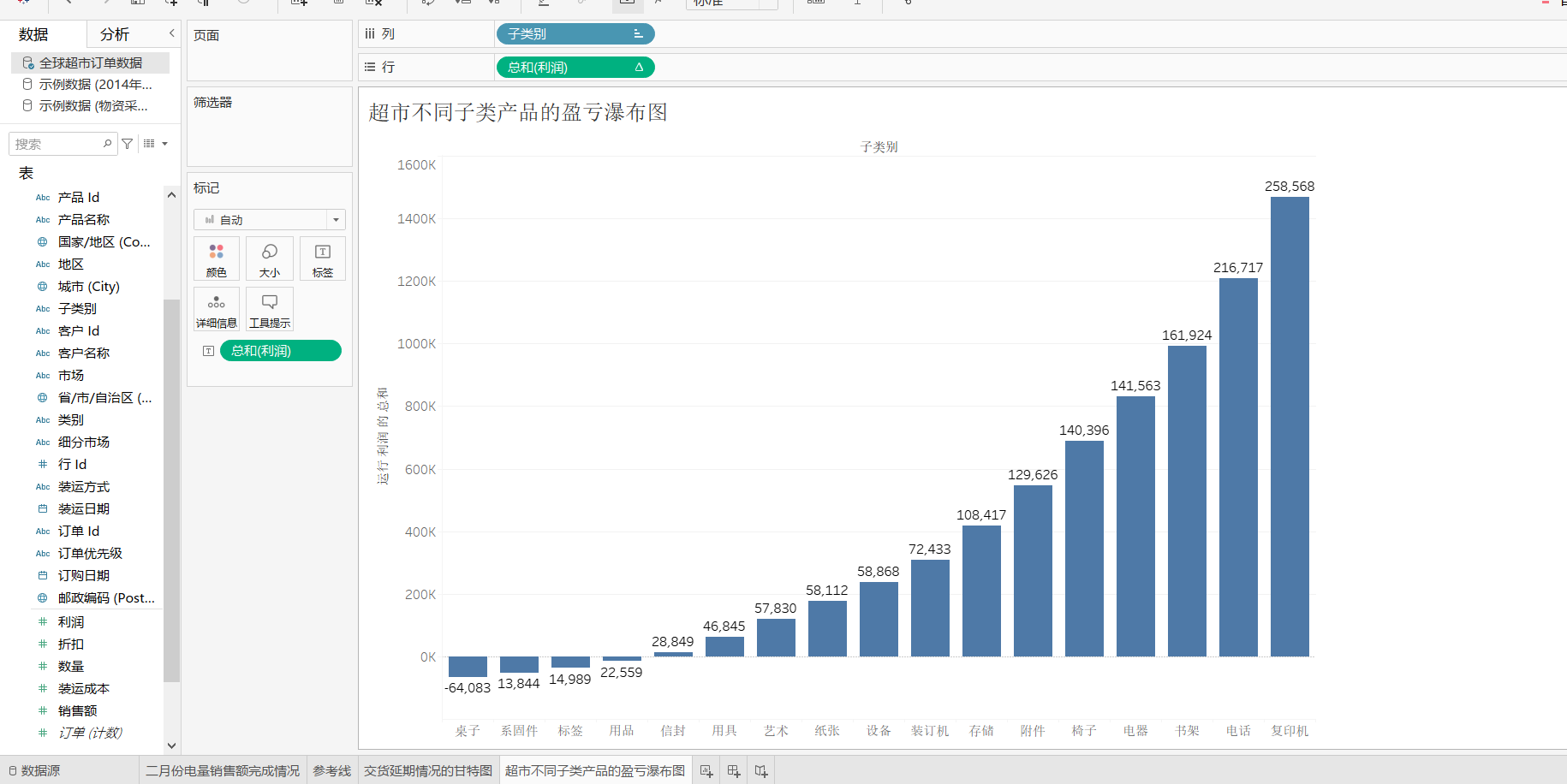The image size is (1567, 784).
Task: Open the 工具提示 tooltip mark card
Action: 270,309
